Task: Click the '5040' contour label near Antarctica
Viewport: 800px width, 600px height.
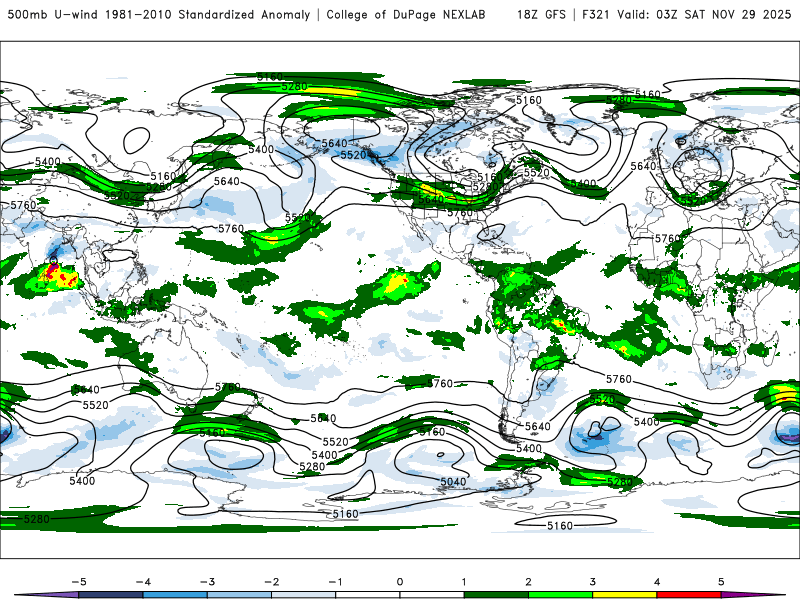Action: [x=453, y=482]
